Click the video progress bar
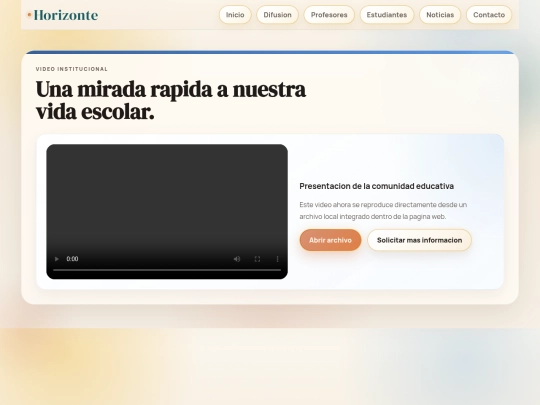 [x=167, y=270]
